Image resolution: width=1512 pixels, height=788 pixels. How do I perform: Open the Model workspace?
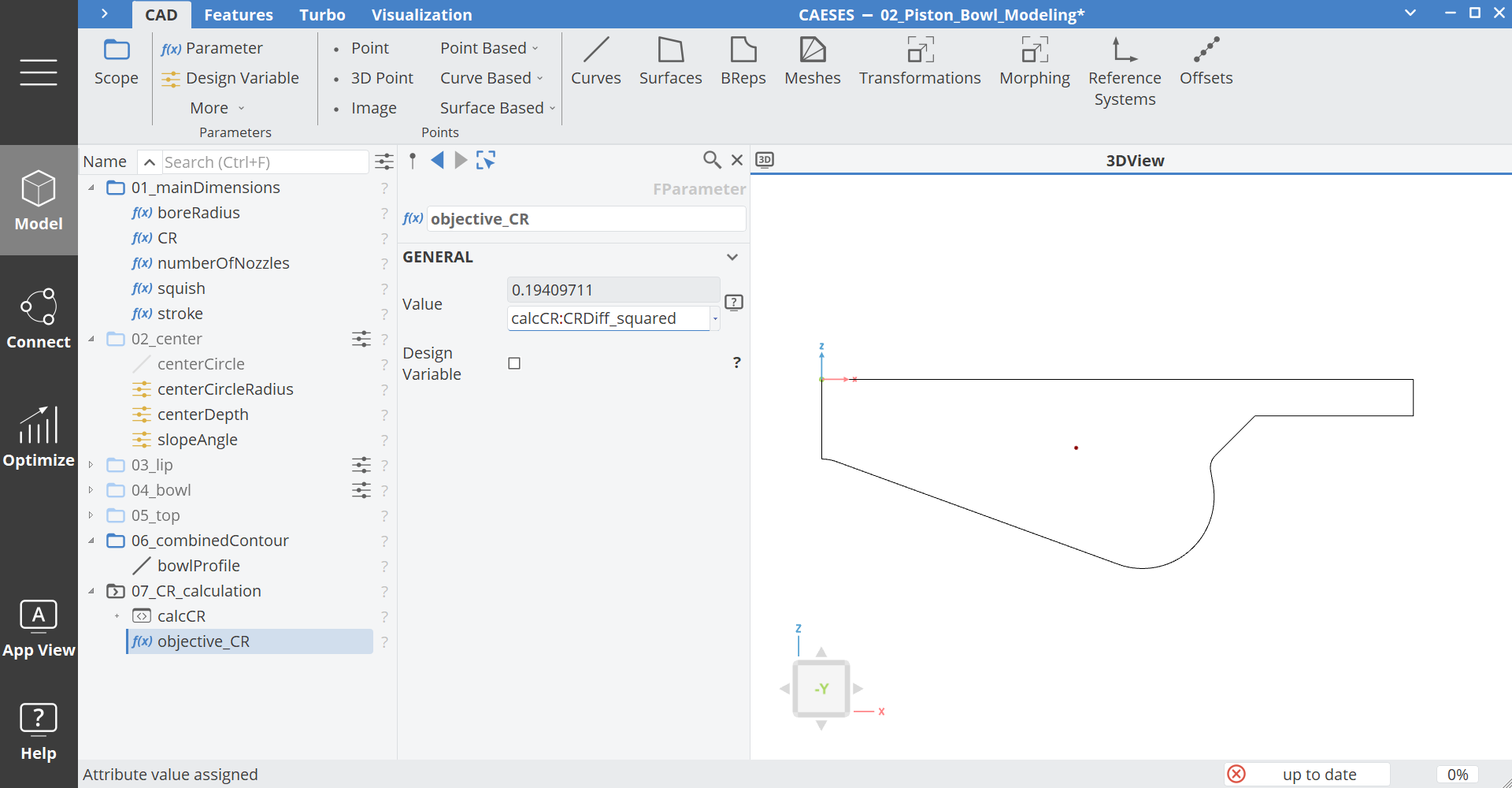click(x=39, y=200)
